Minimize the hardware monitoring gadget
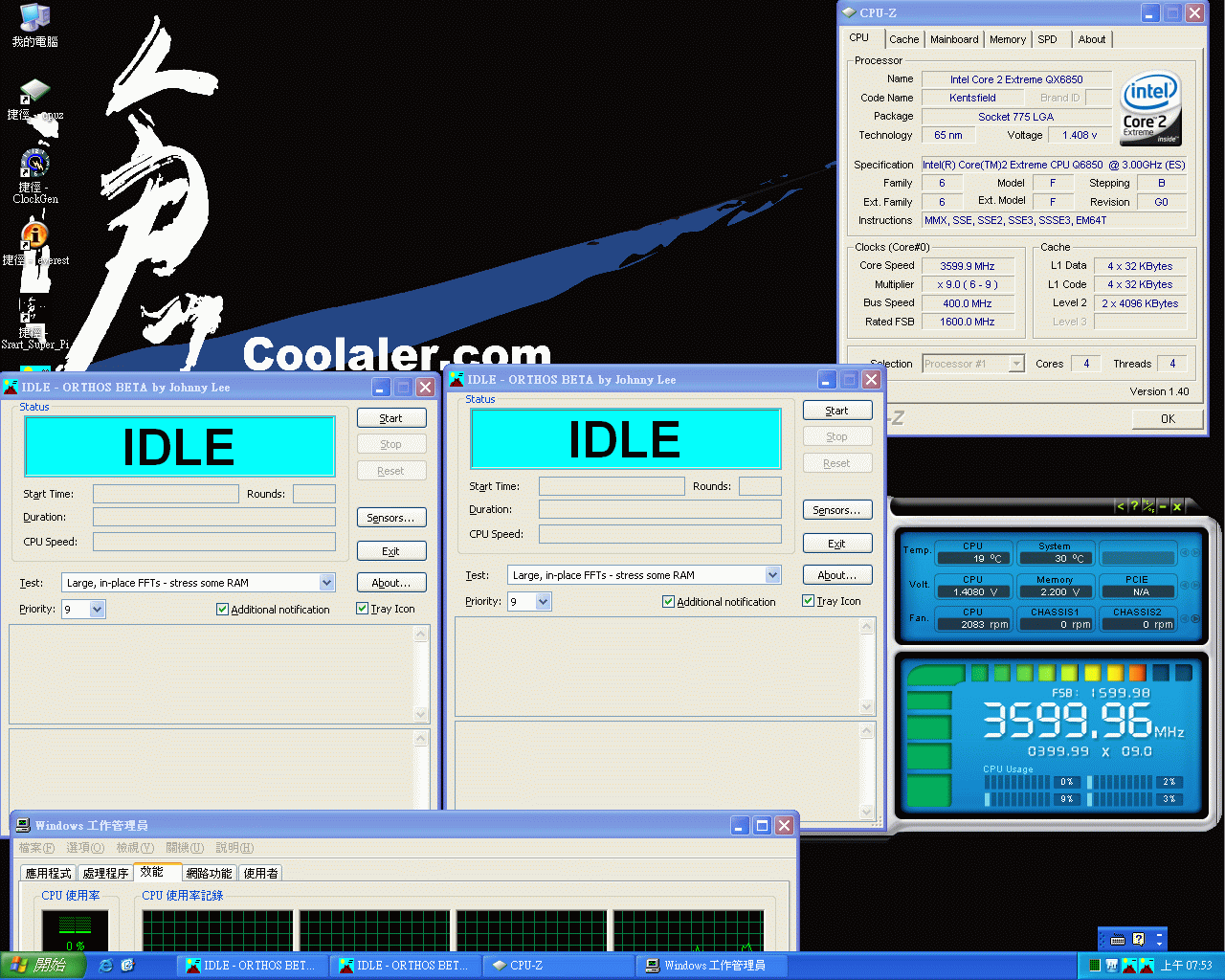Viewport: 1225px width, 980px height. [x=1163, y=506]
